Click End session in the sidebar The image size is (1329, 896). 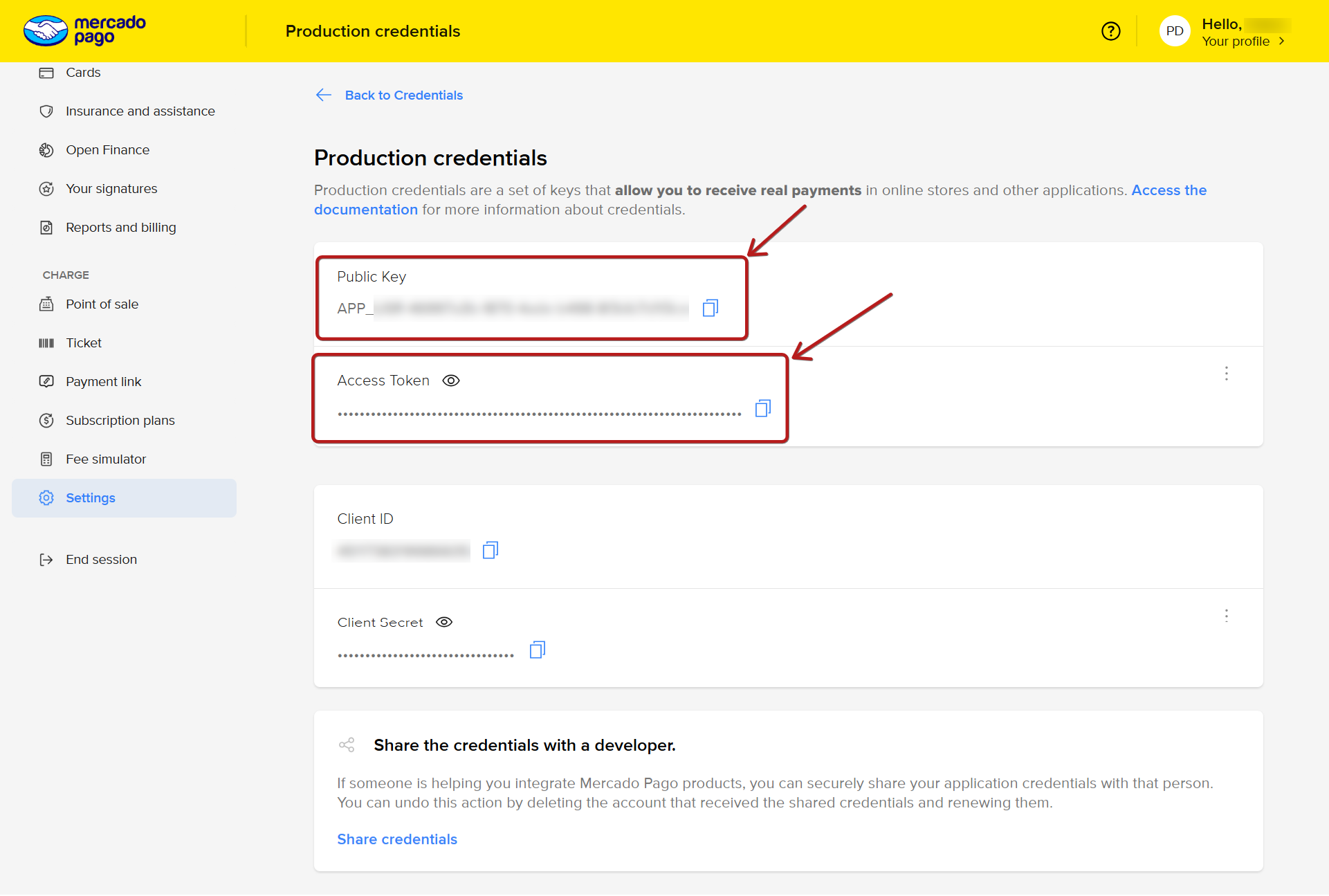(101, 559)
